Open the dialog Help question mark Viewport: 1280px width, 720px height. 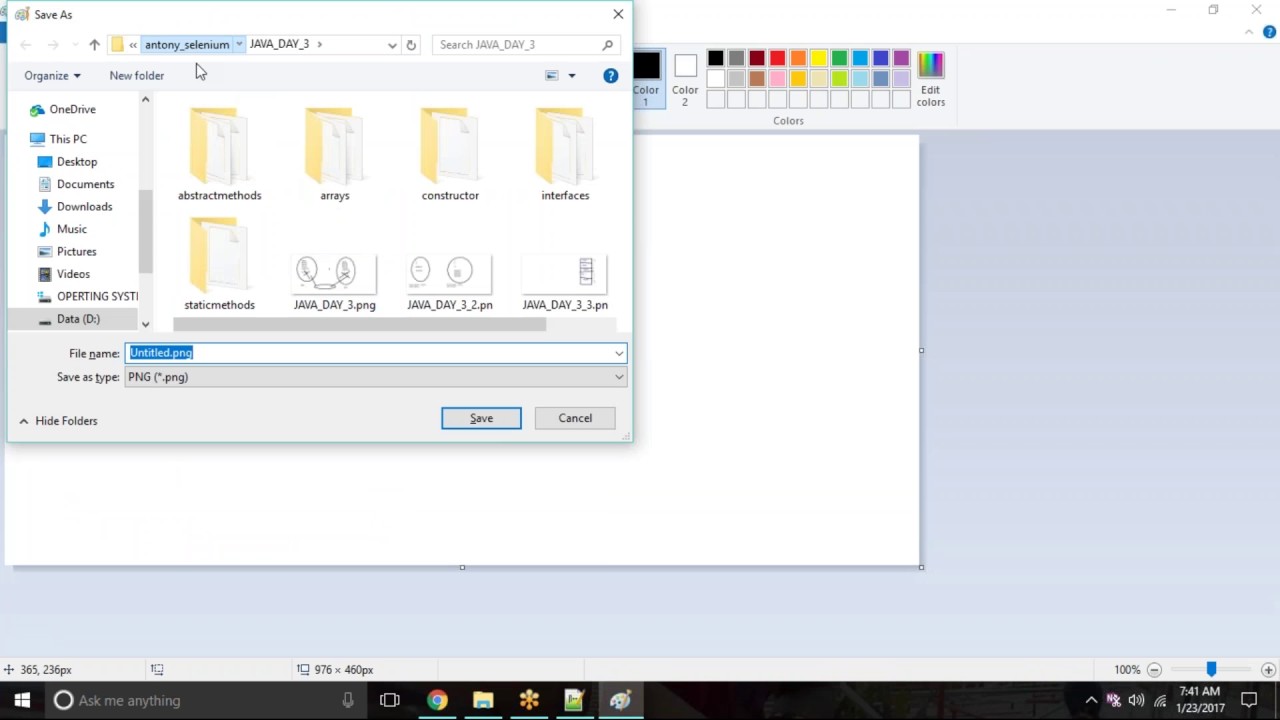click(611, 76)
